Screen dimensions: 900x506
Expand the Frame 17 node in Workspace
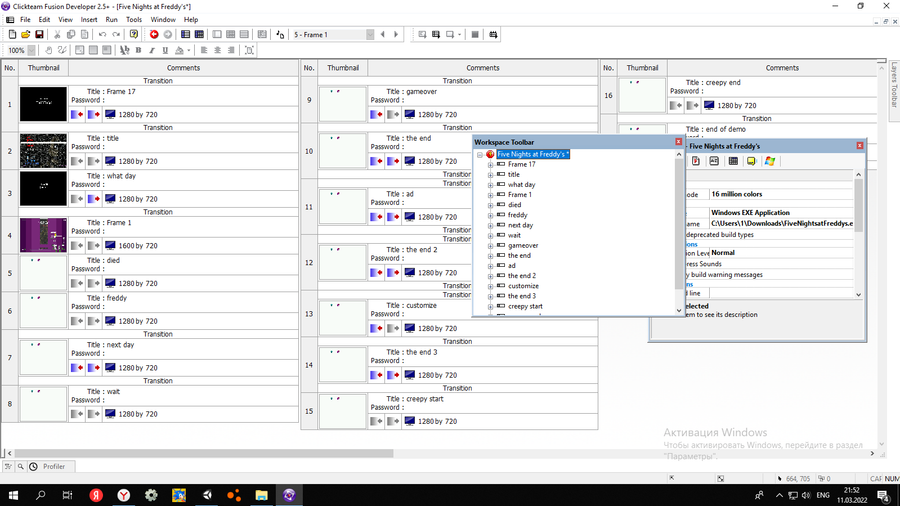pos(490,165)
